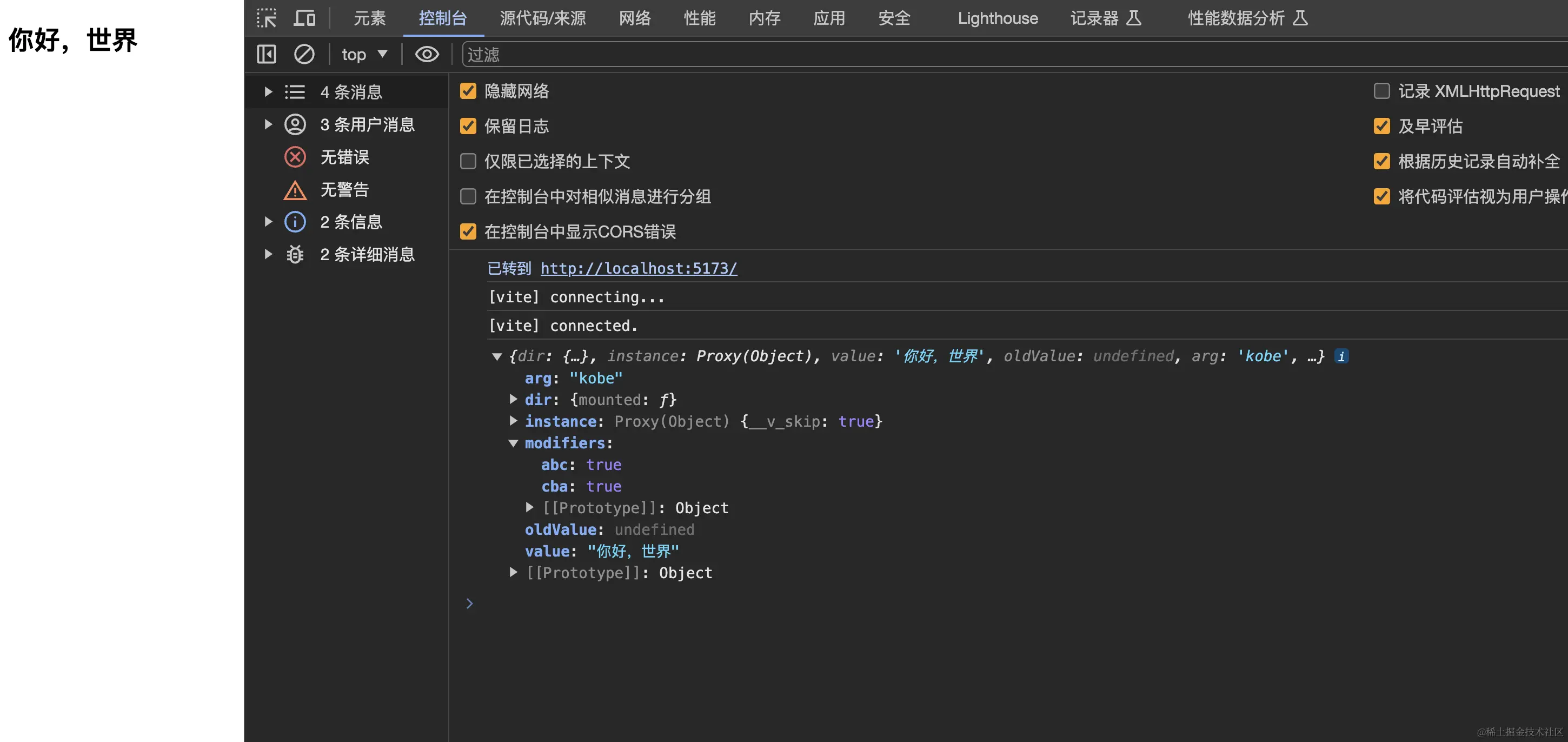
Task: Click the user icon for 3 条用户消息
Action: pos(295,124)
